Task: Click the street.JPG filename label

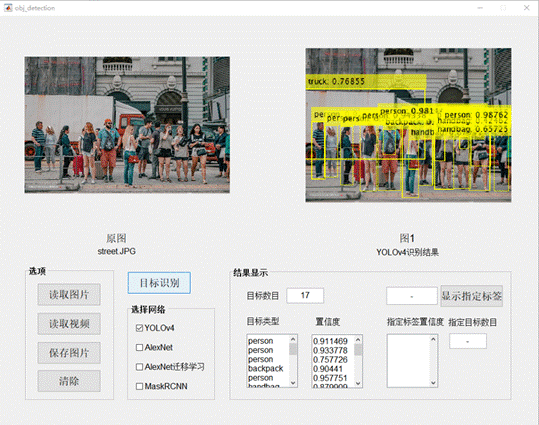Action: coord(117,251)
